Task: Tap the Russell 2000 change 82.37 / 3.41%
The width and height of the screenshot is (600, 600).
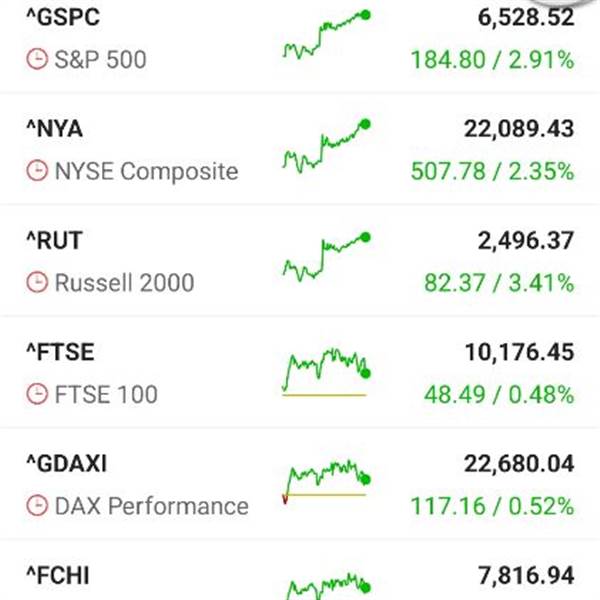Action: pyautogui.click(x=499, y=283)
